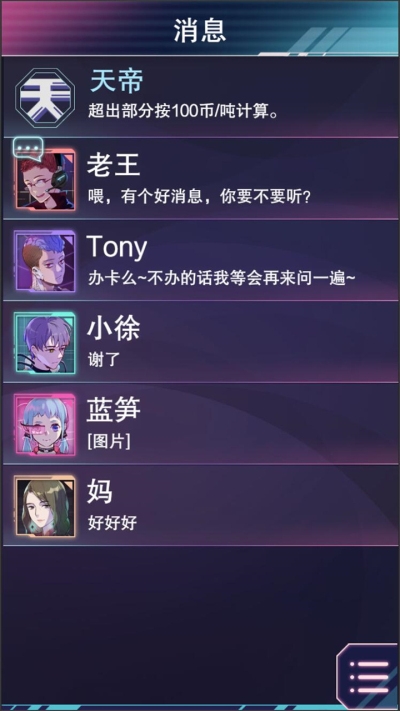
Task: Open 老王's message 喂,有个好消息
Action: click(x=199, y=197)
